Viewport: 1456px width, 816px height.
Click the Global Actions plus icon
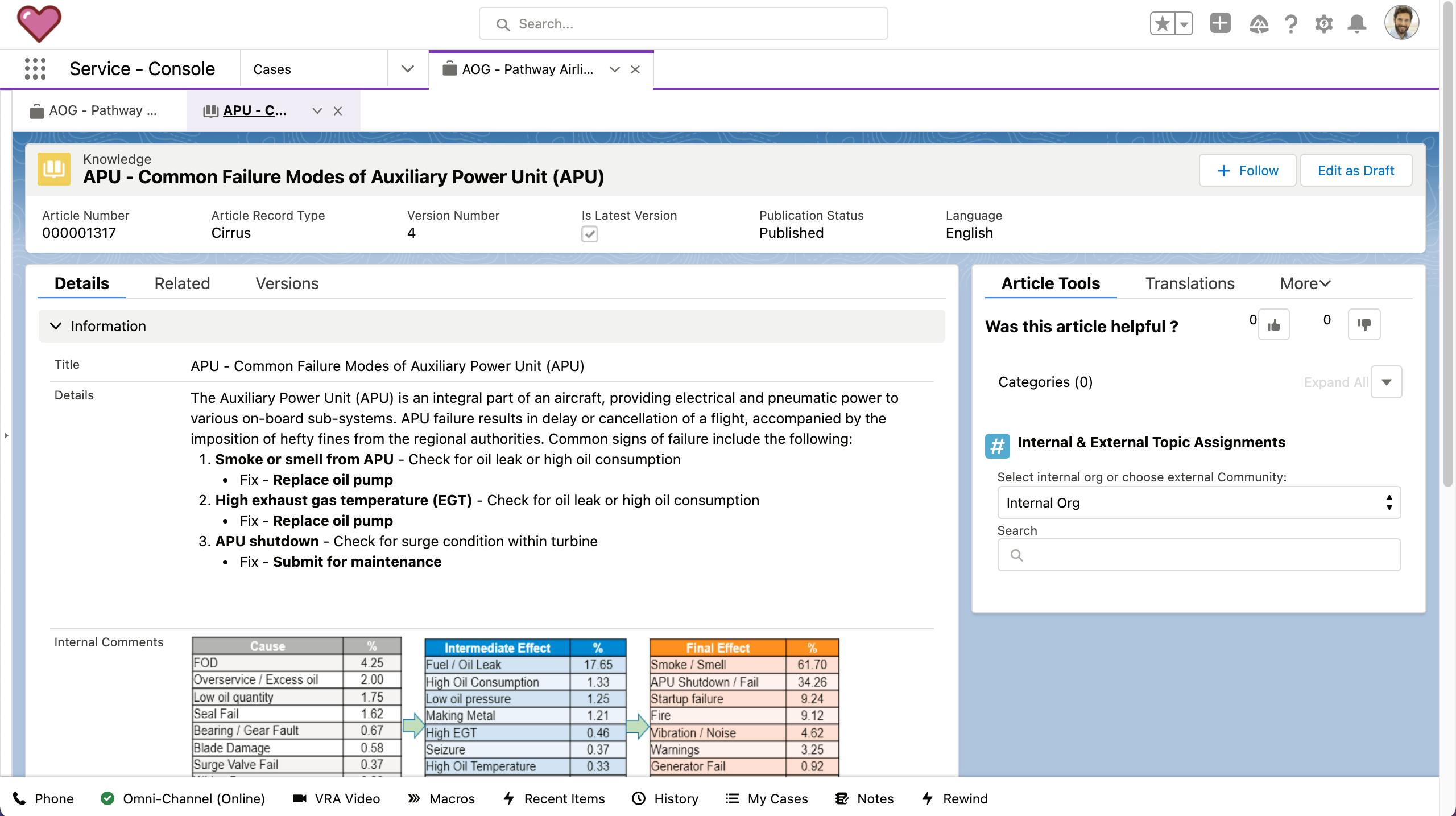click(1220, 24)
